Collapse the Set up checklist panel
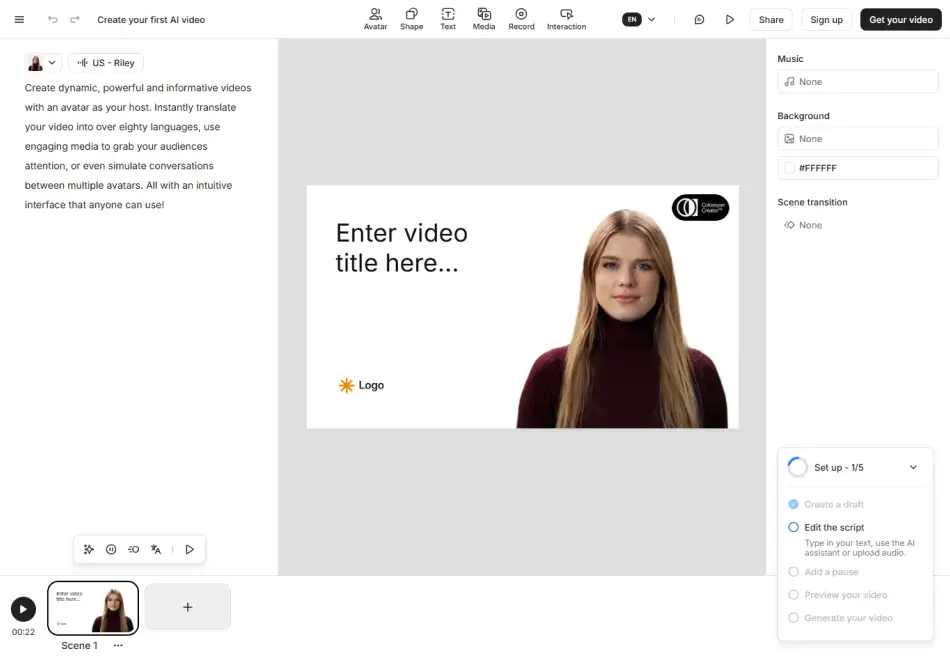 click(x=913, y=467)
